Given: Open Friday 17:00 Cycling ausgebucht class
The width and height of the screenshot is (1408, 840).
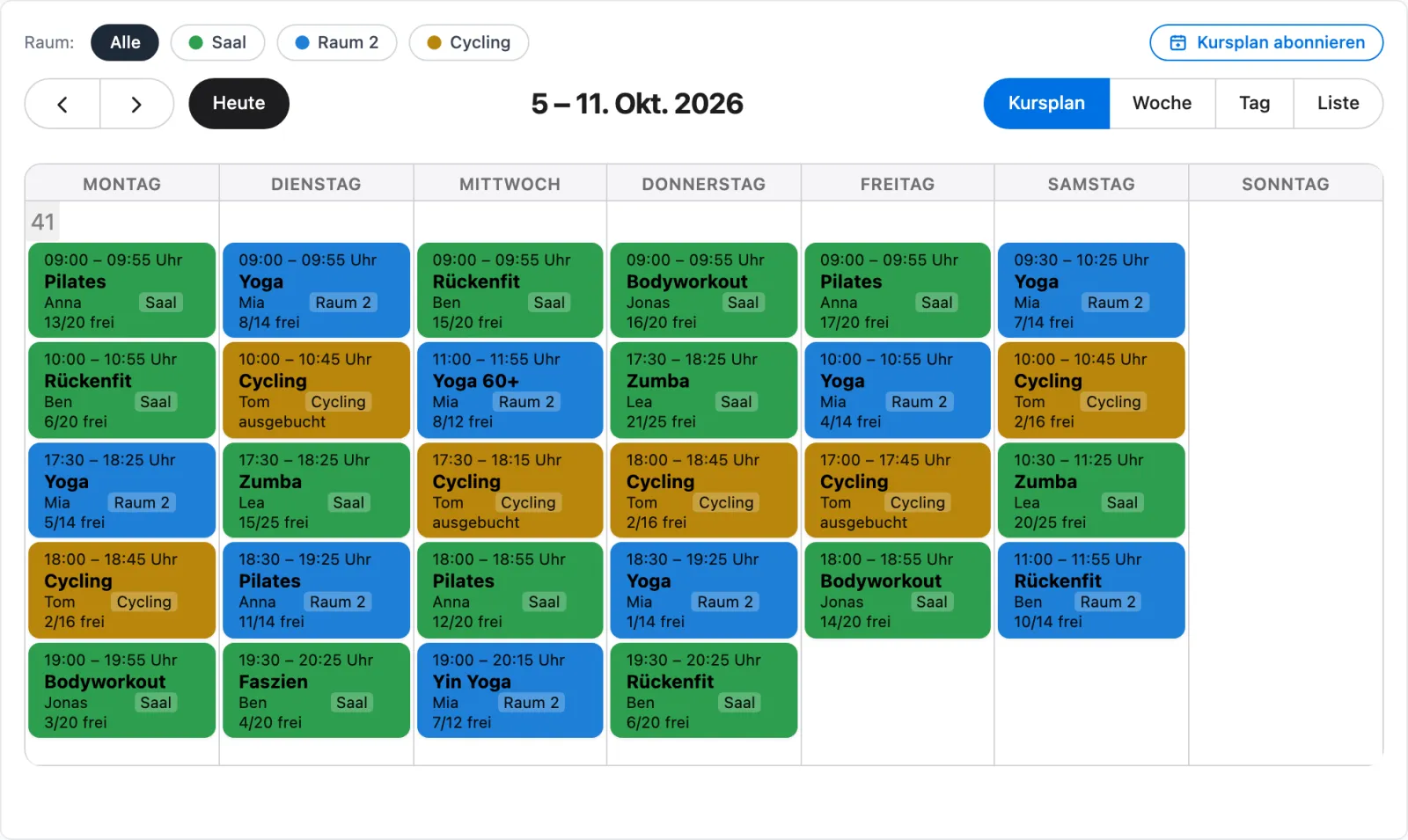Looking at the screenshot, I should [898, 490].
